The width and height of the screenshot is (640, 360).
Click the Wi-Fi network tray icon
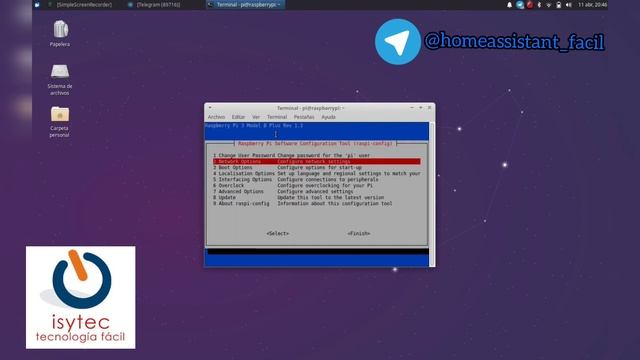tap(549, 5)
